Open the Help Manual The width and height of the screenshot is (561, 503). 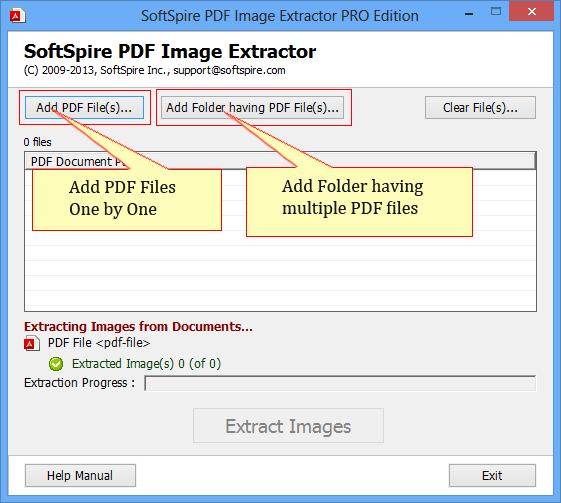[80, 475]
